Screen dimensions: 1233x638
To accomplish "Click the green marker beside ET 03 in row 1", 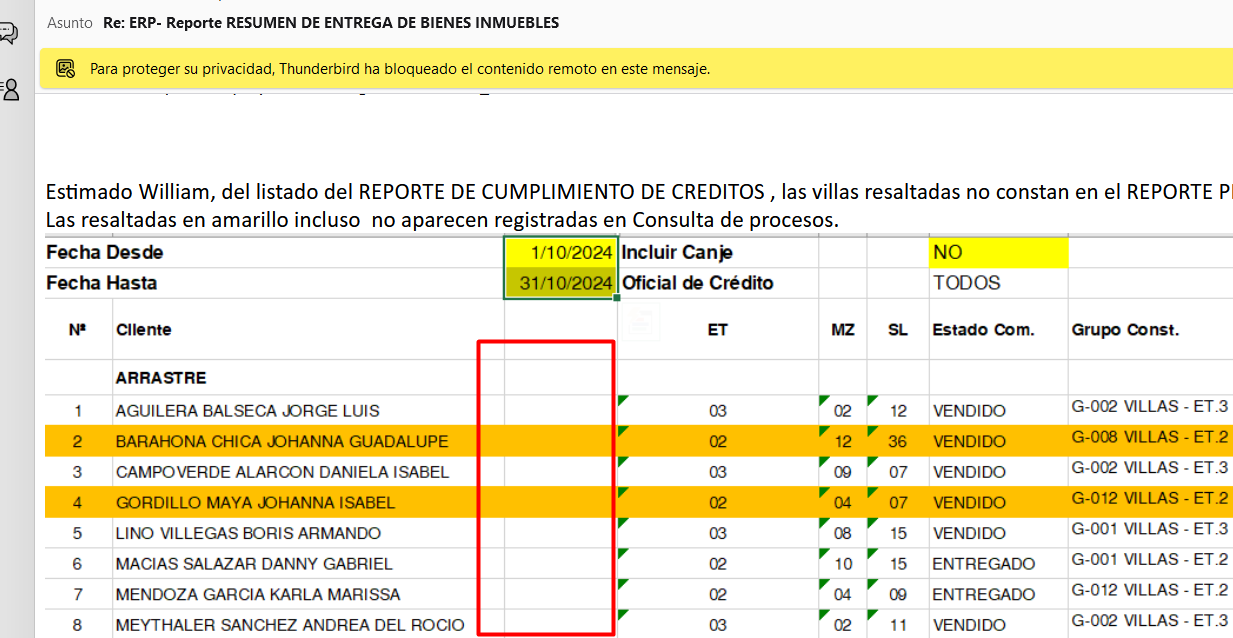I will pyautogui.click(x=623, y=401).
